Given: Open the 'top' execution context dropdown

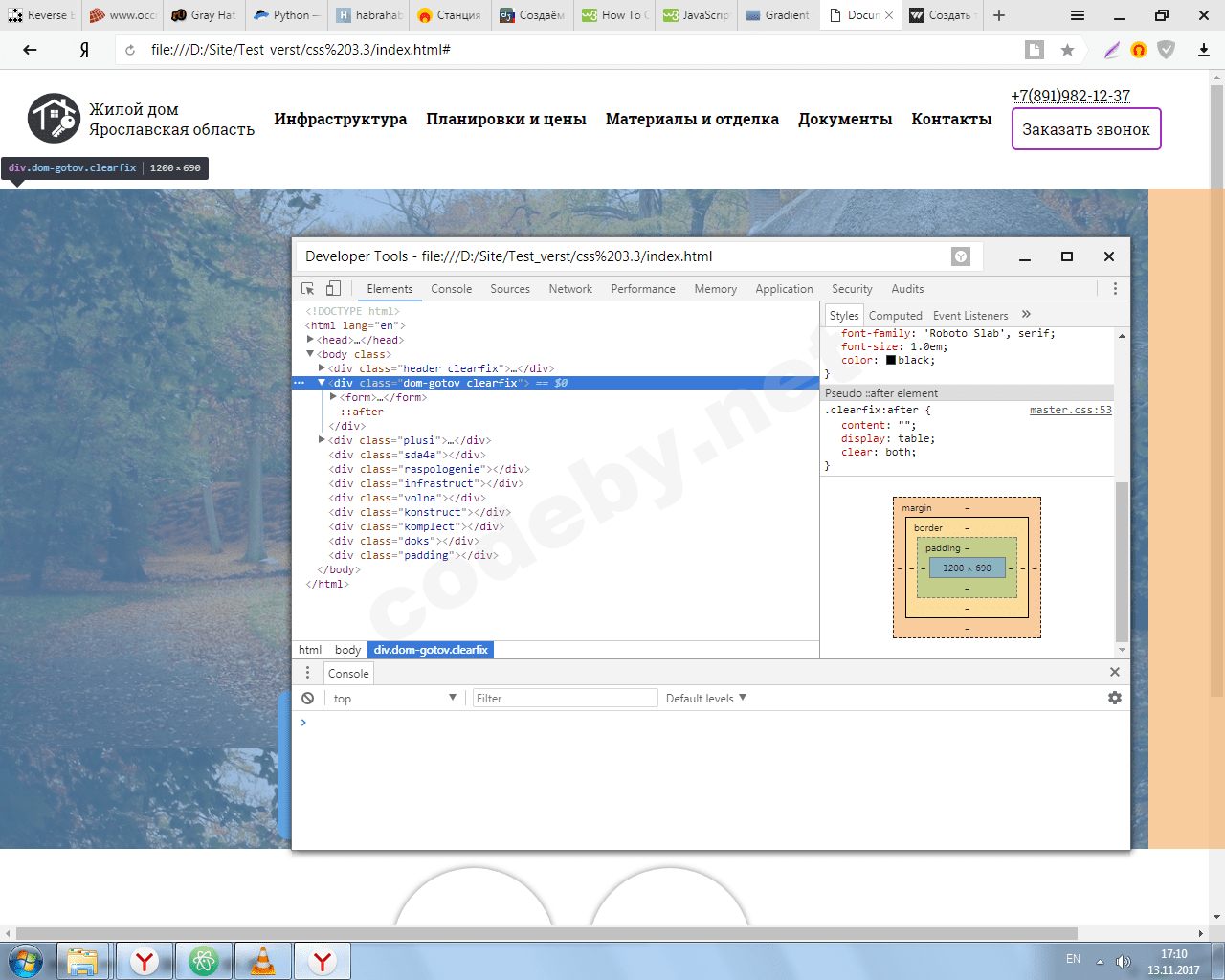Looking at the screenshot, I should (394, 699).
